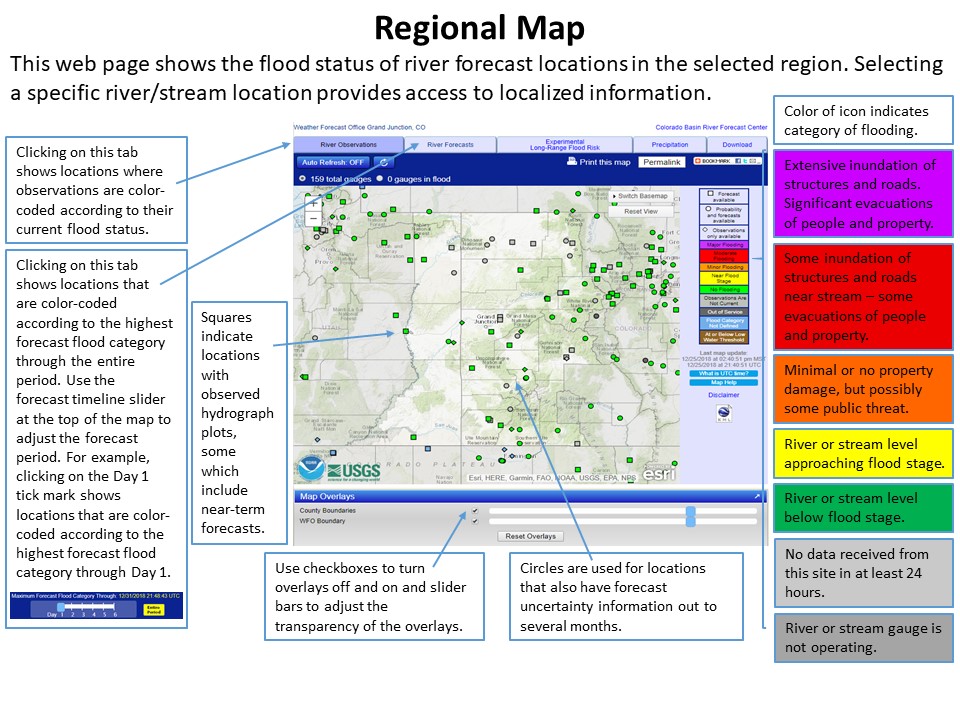This screenshot has width=960, height=720.
Task: Click the Last map update timestamp text
Action: click(724, 359)
